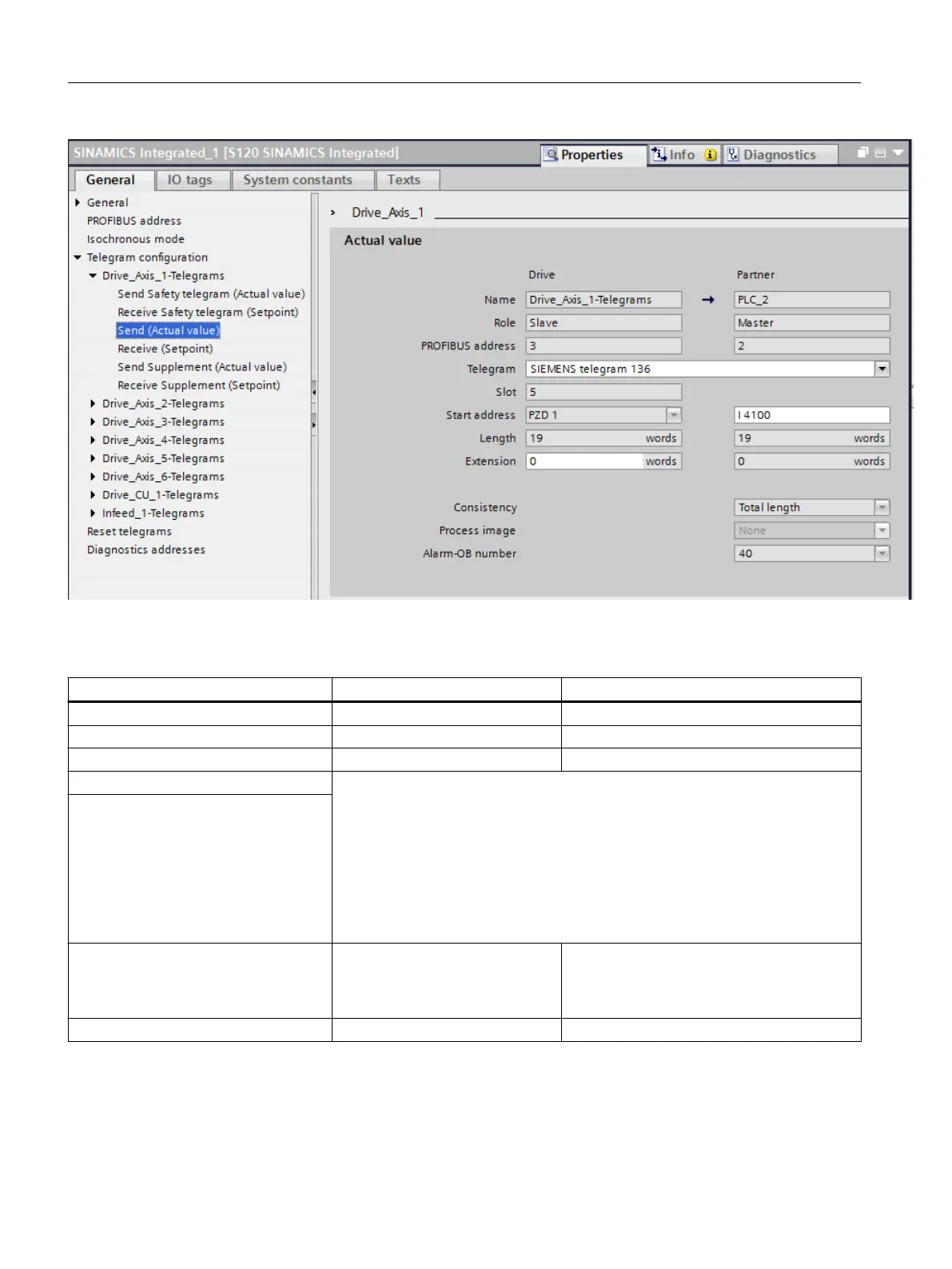This screenshot has width=952, height=1269.
Task: Collapse the Telegram configuration node
Action: pyautogui.click(x=78, y=257)
